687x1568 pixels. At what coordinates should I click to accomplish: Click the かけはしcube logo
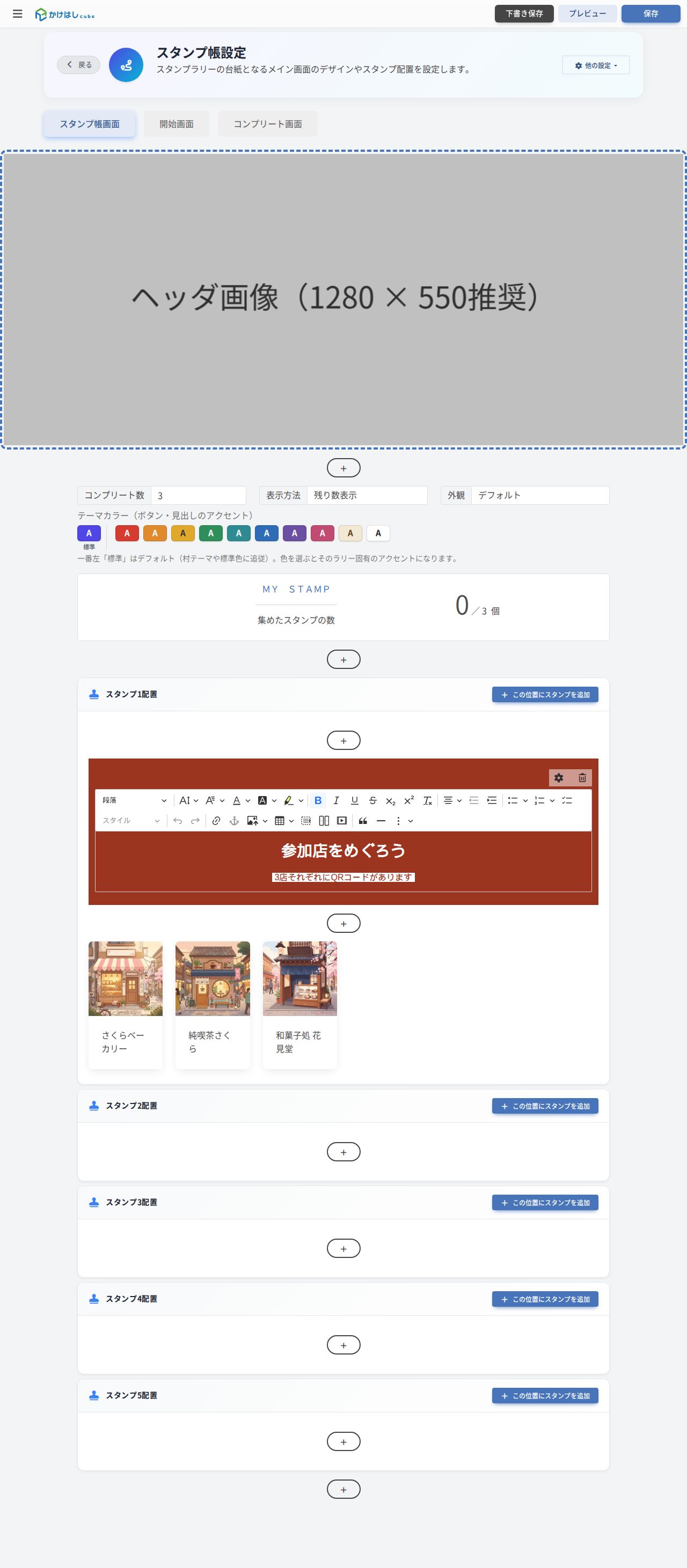tap(65, 14)
